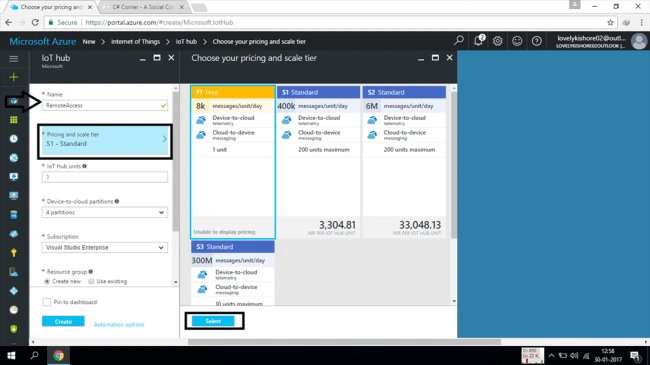
Task: Click the clock Recent icon in sidebar
Action: 14,139
